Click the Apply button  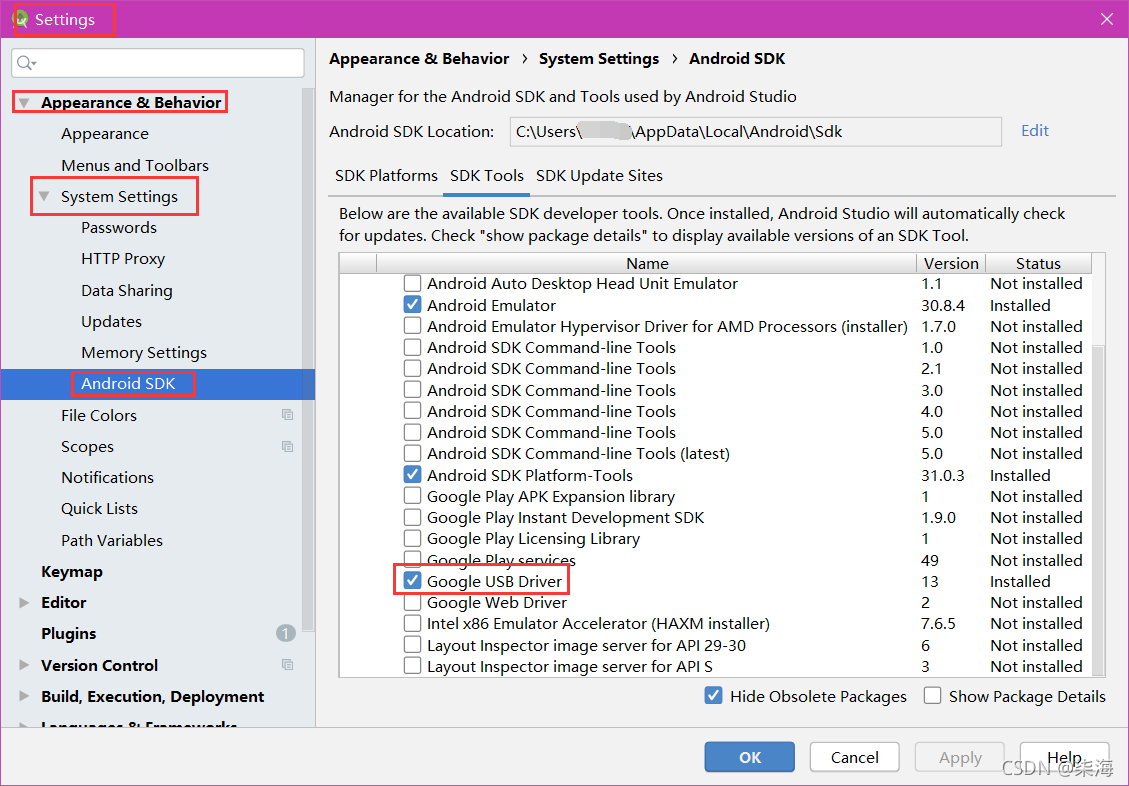pyautogui.click(x=960, y=757)
